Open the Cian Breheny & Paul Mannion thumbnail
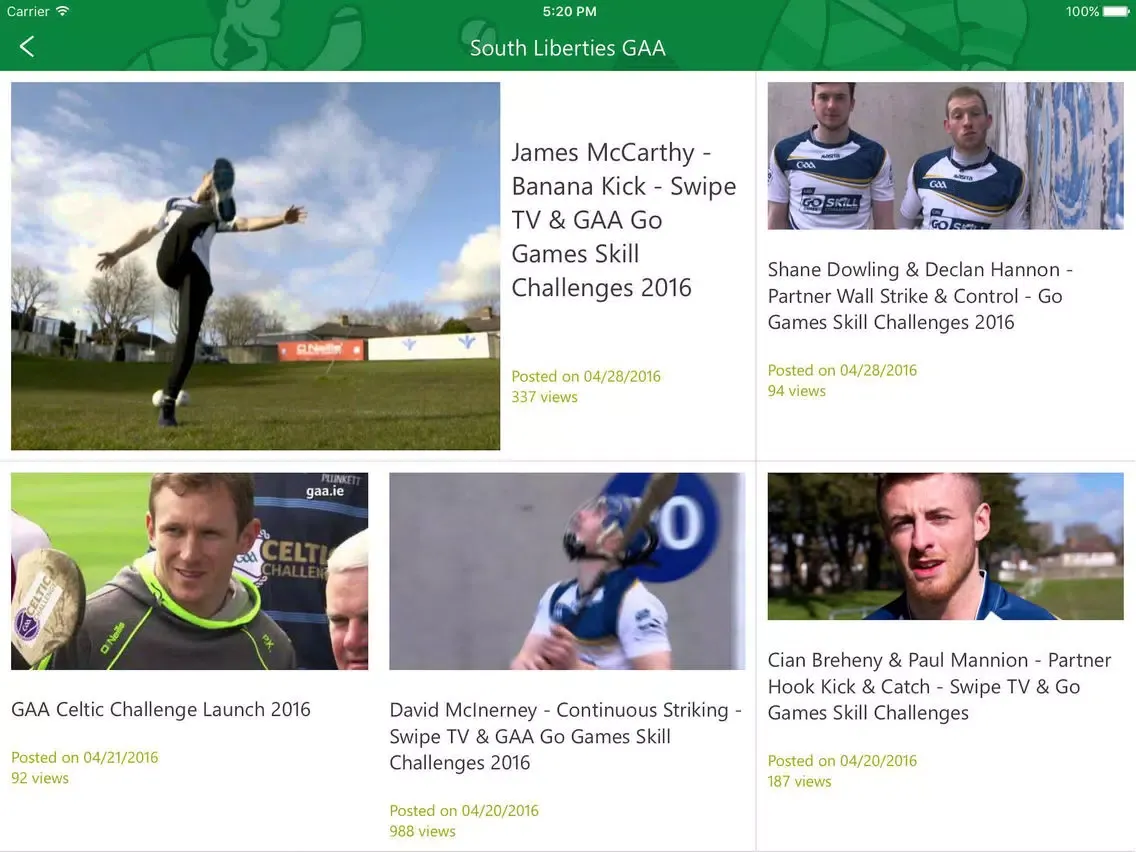 click(945, 546)
